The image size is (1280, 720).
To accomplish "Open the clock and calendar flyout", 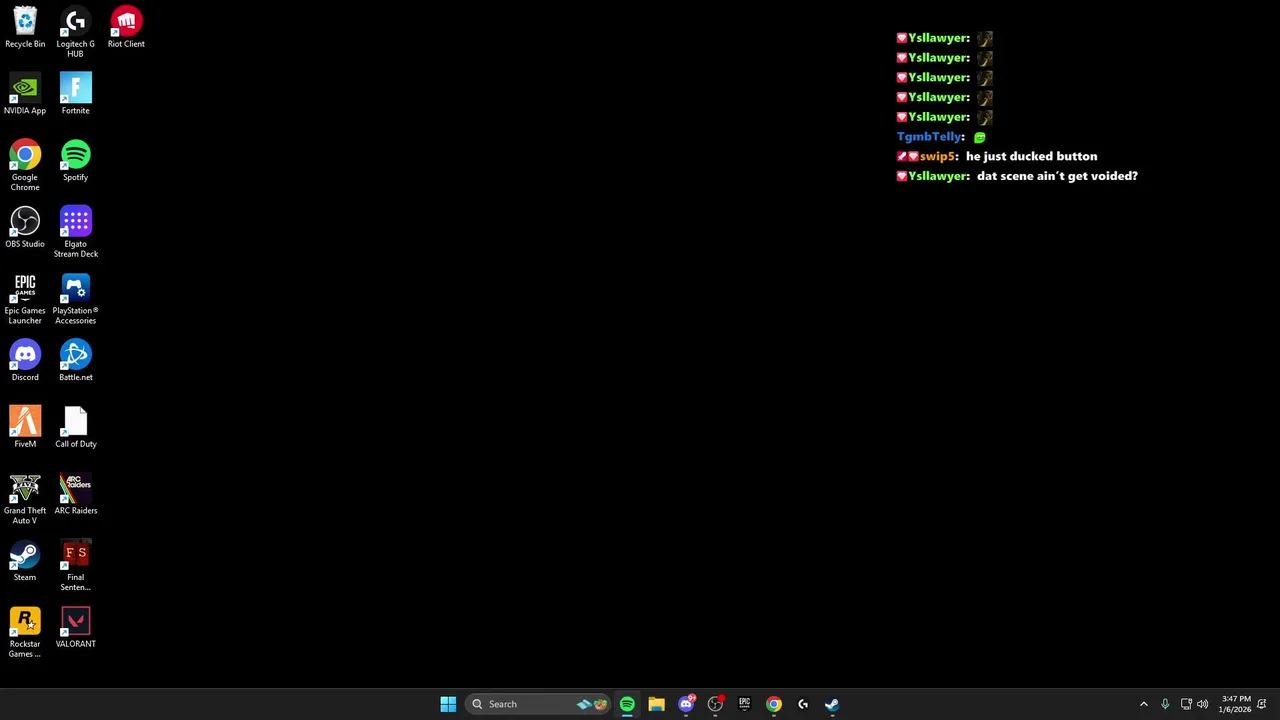I will 1235,704.
